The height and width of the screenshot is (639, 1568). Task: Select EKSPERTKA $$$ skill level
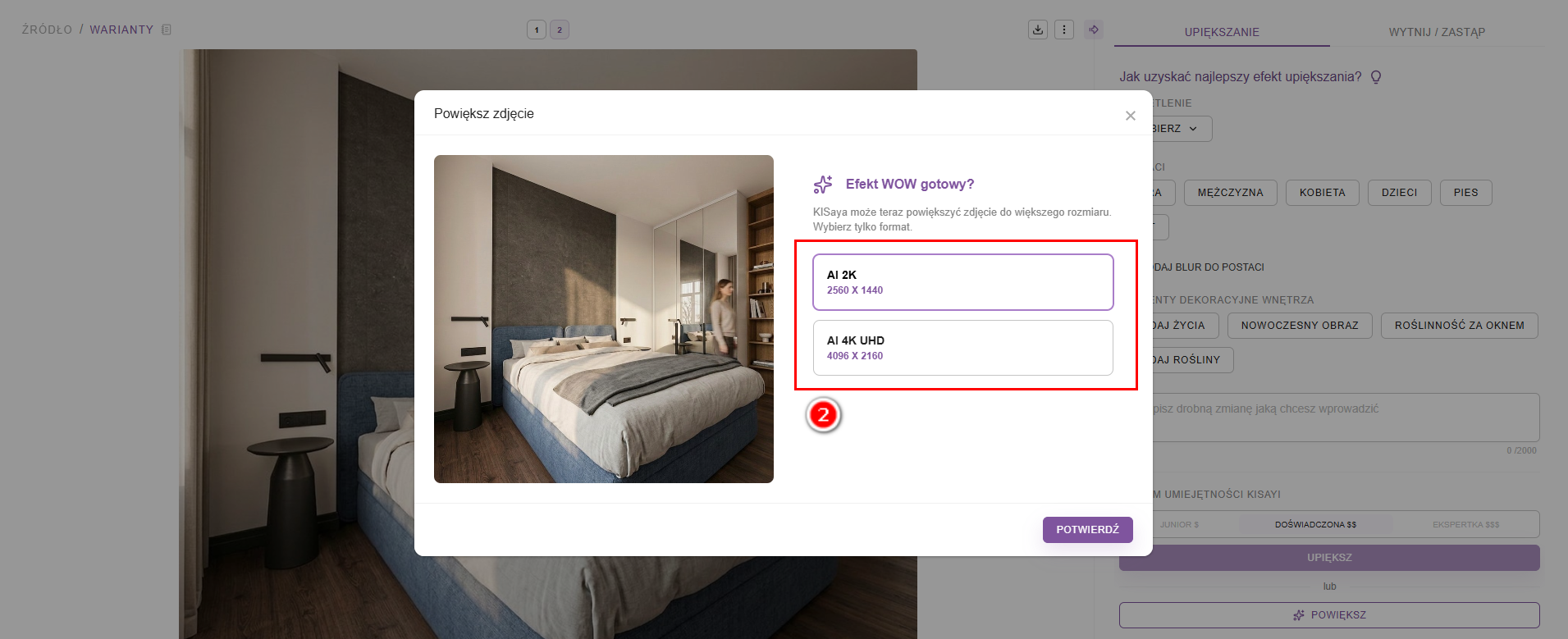coord(1465,524)
